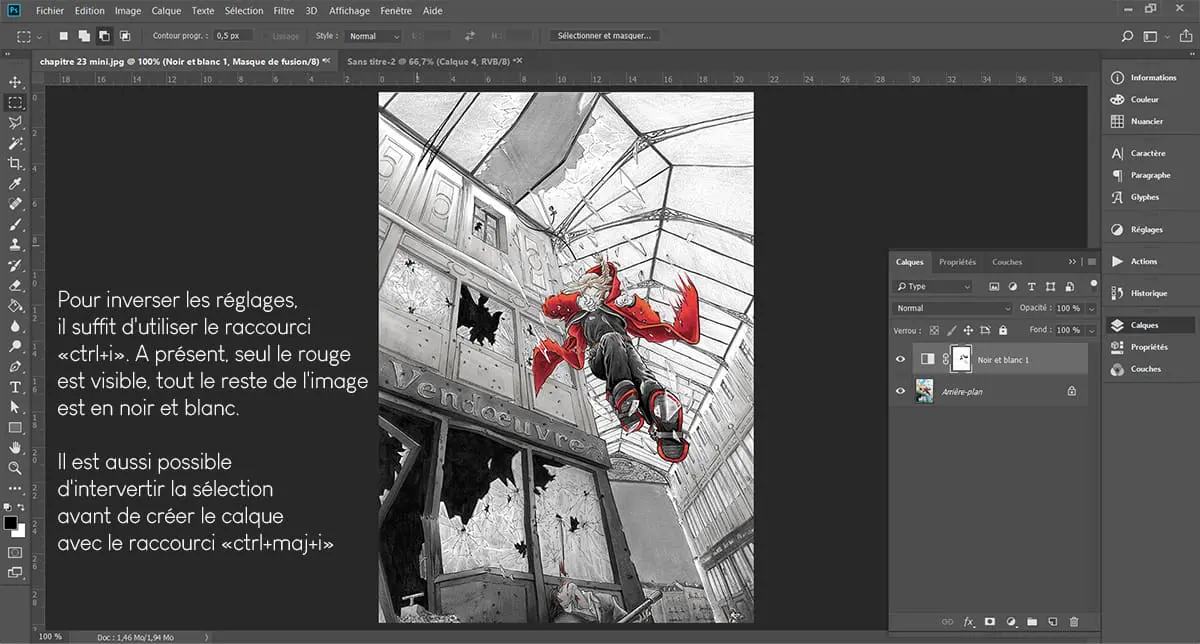
Task: Click the Create new group folder icon
Action: (1032, 621)
